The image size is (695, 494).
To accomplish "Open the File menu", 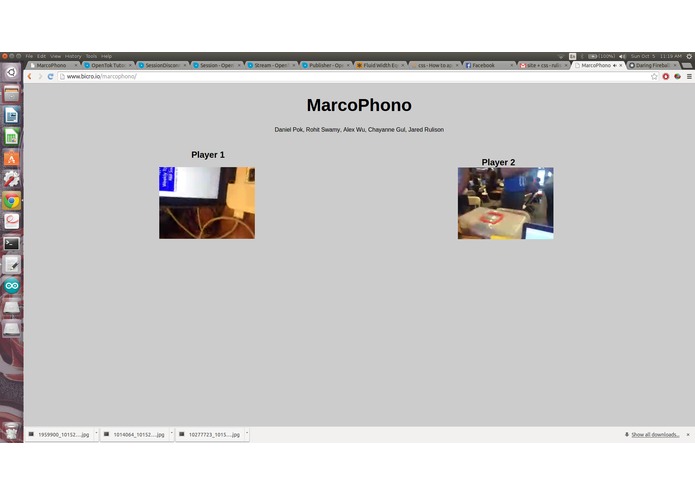I will 29,56.
